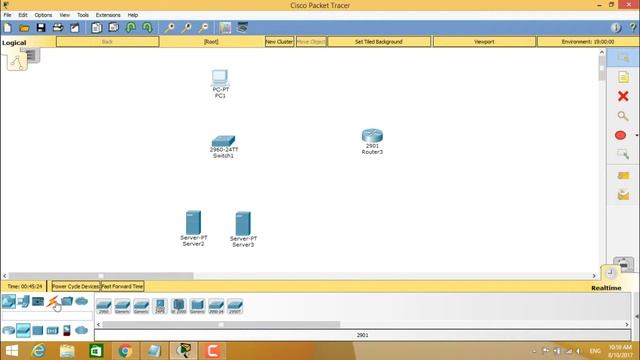Click the device list horizontal scrollbar

[x=221, y=324]
